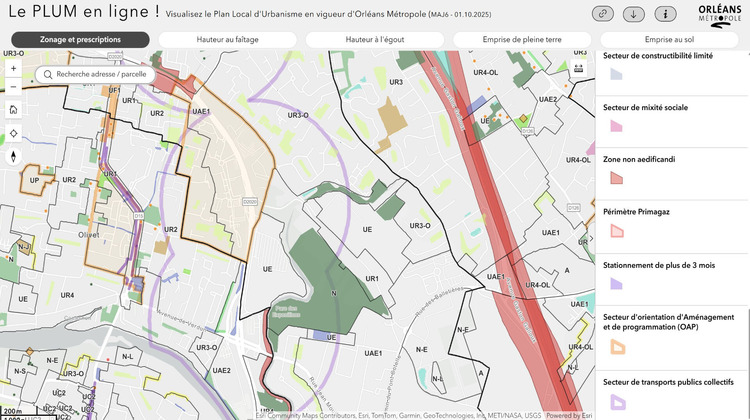This screenshot has width=750, height=420.
Task: Click the OAP orange legend swatch
Action: point(617,347)
